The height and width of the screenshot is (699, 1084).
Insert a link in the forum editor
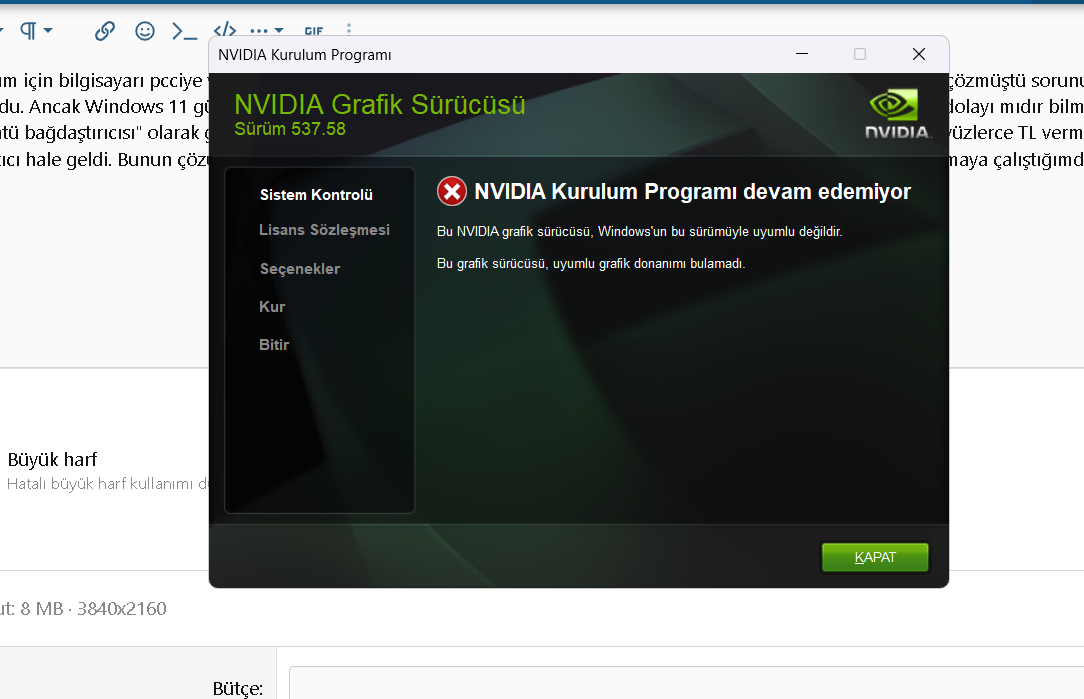point(104,30)
